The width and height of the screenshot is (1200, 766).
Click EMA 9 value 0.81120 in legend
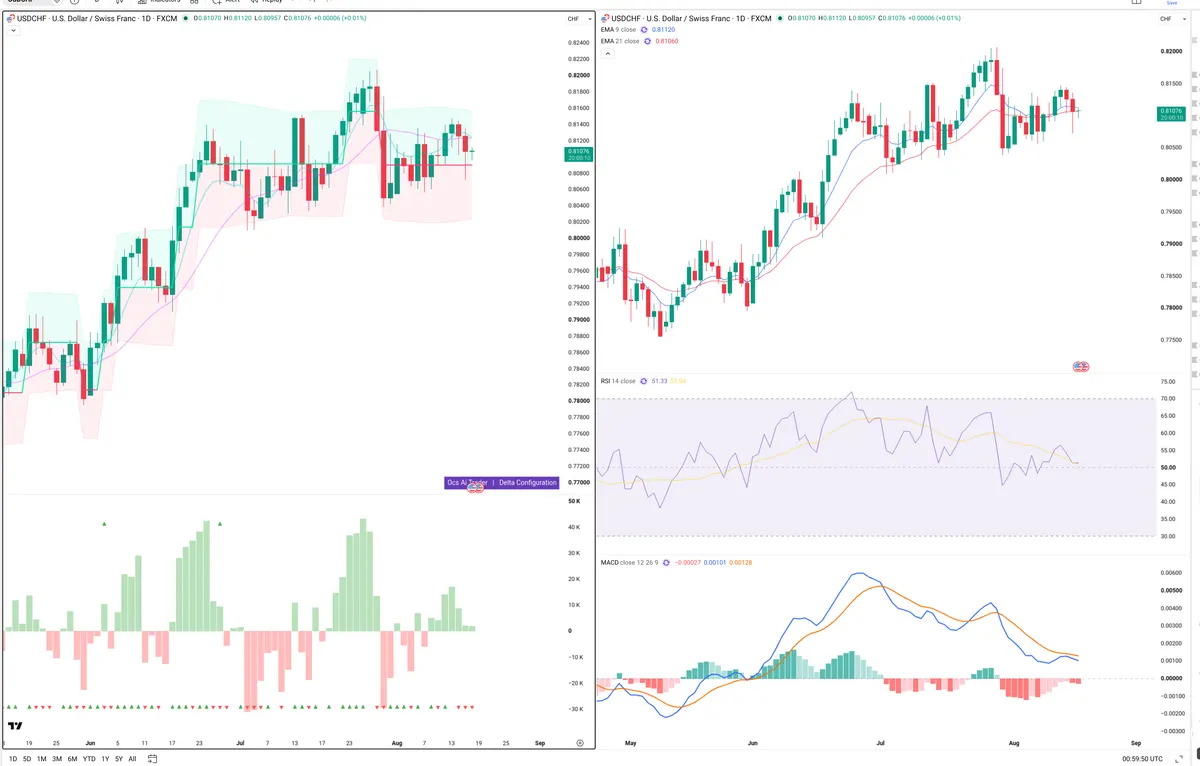[664, 30]
